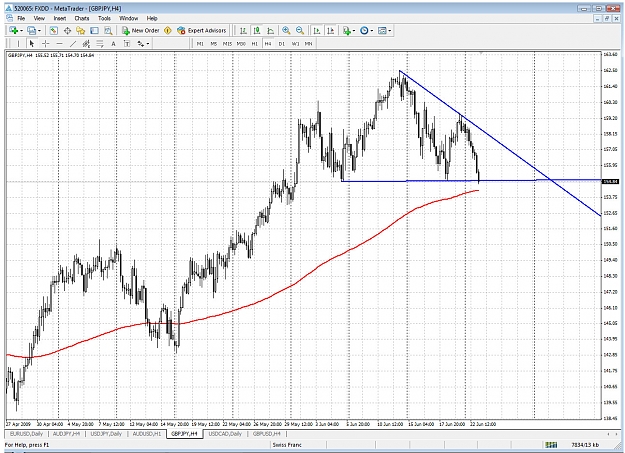This screenshot has width=625, height=453.
Task: Switch chart to H1 timeframe
Action: [x=254, y=43]
